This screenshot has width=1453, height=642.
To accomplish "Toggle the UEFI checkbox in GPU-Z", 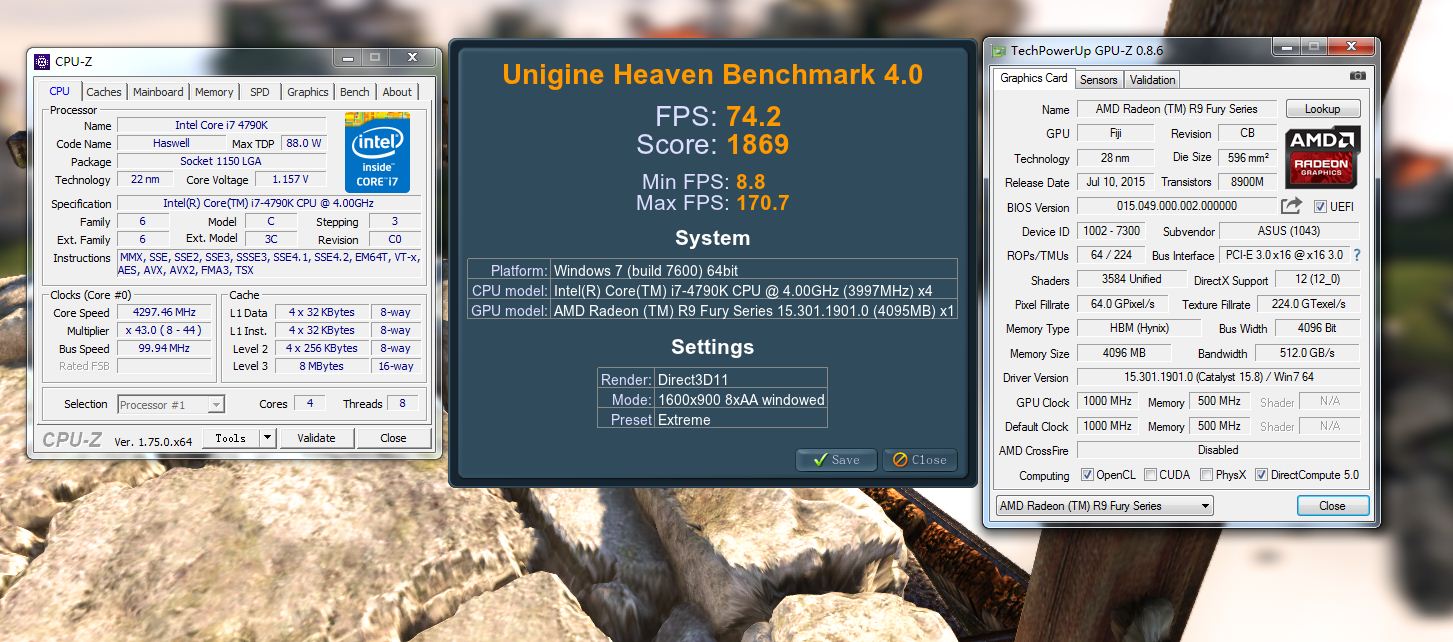I will 1320,206.
